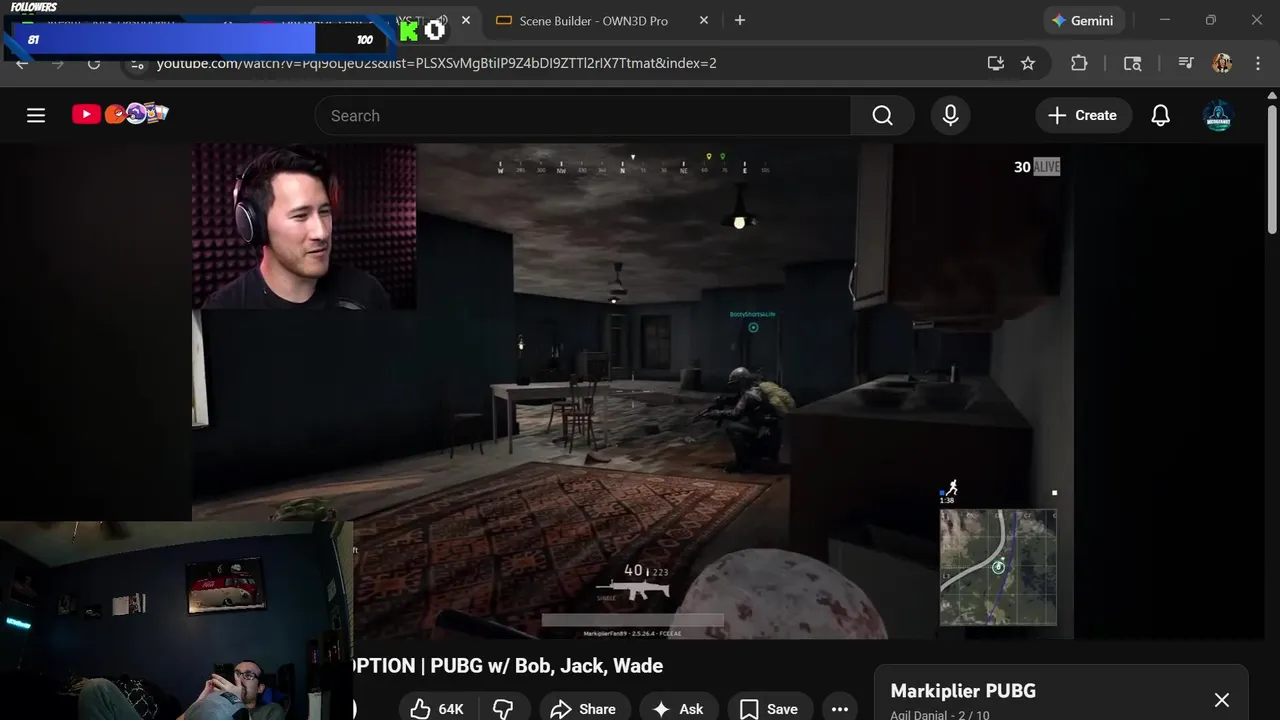The image size is (1280, 720).
Task: Share the PUBG video
Action: [x=584, y=709]
